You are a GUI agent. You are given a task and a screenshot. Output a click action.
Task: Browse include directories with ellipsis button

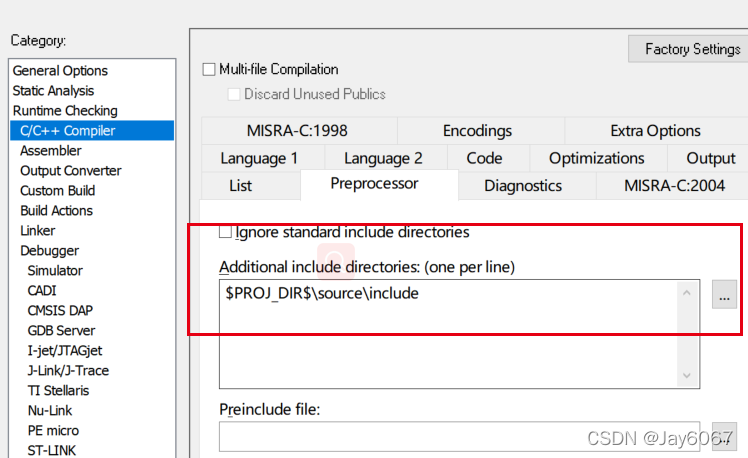click(x=724, y=294)
